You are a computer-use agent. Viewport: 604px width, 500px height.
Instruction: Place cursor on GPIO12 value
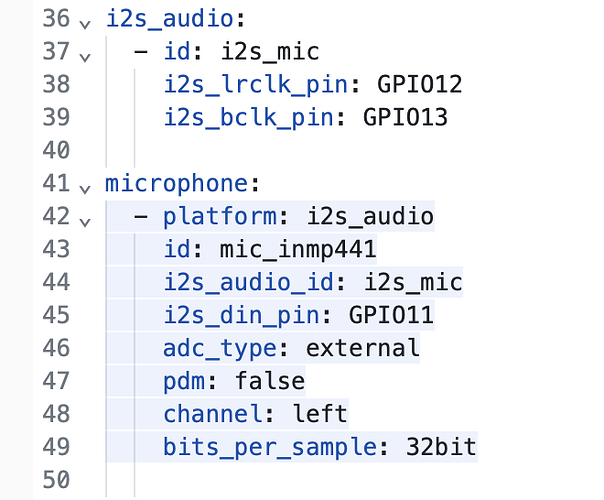(x=419, y=84)
